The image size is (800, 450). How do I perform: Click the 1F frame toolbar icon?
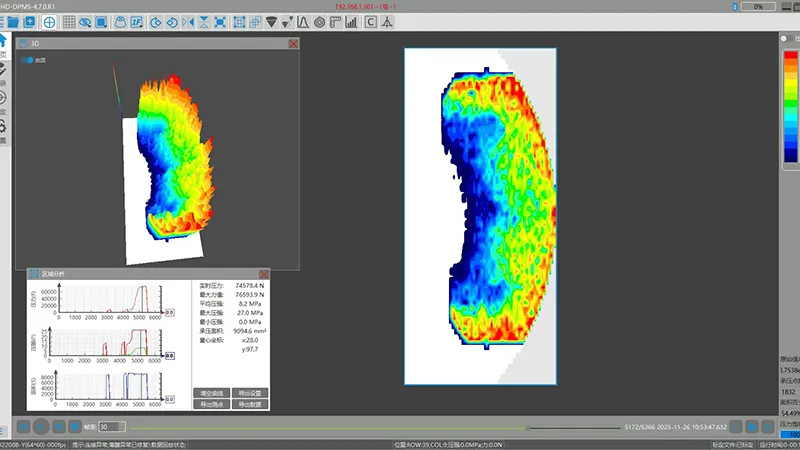(x=137, y=22)
